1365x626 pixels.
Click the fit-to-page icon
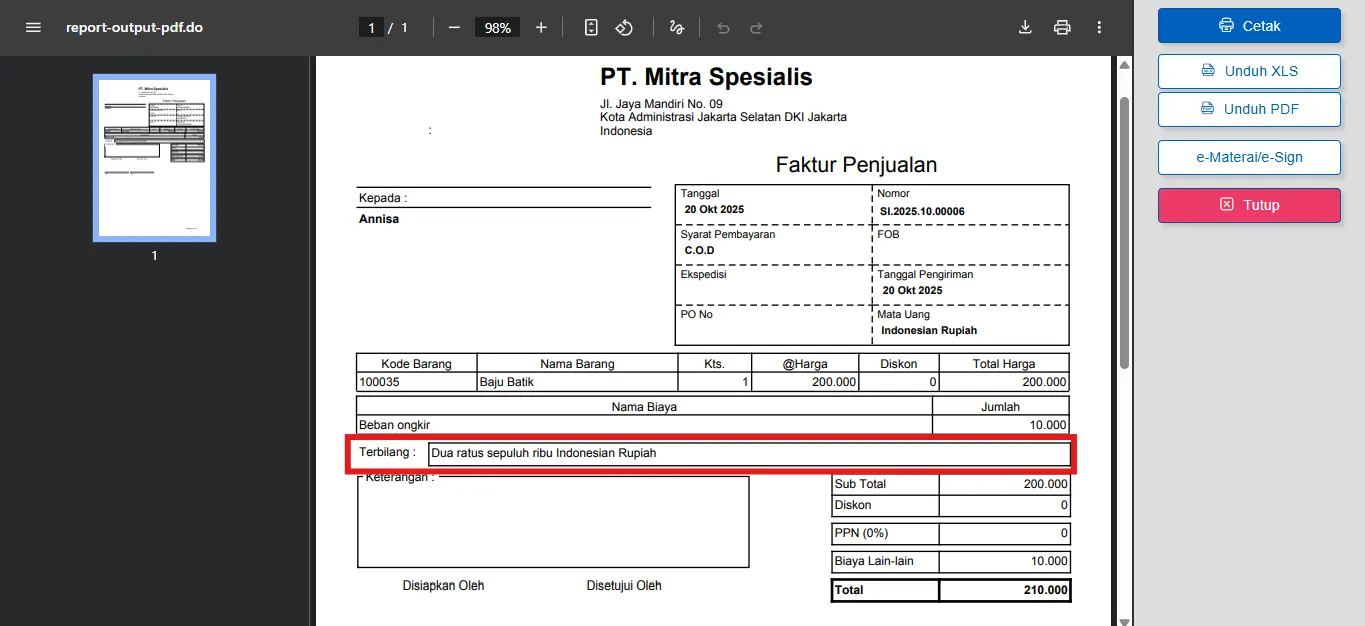(590, 27)
